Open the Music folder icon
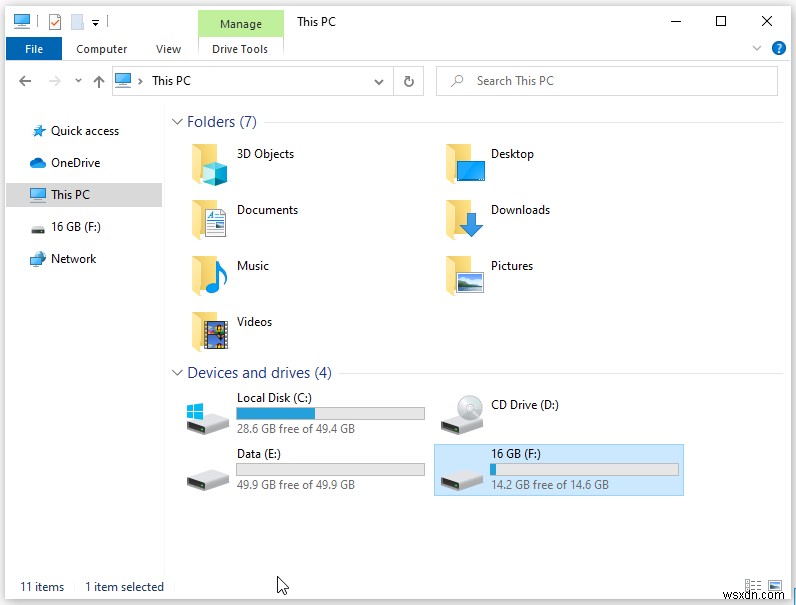Screen dimensions: 796x605 pos(209,276)
